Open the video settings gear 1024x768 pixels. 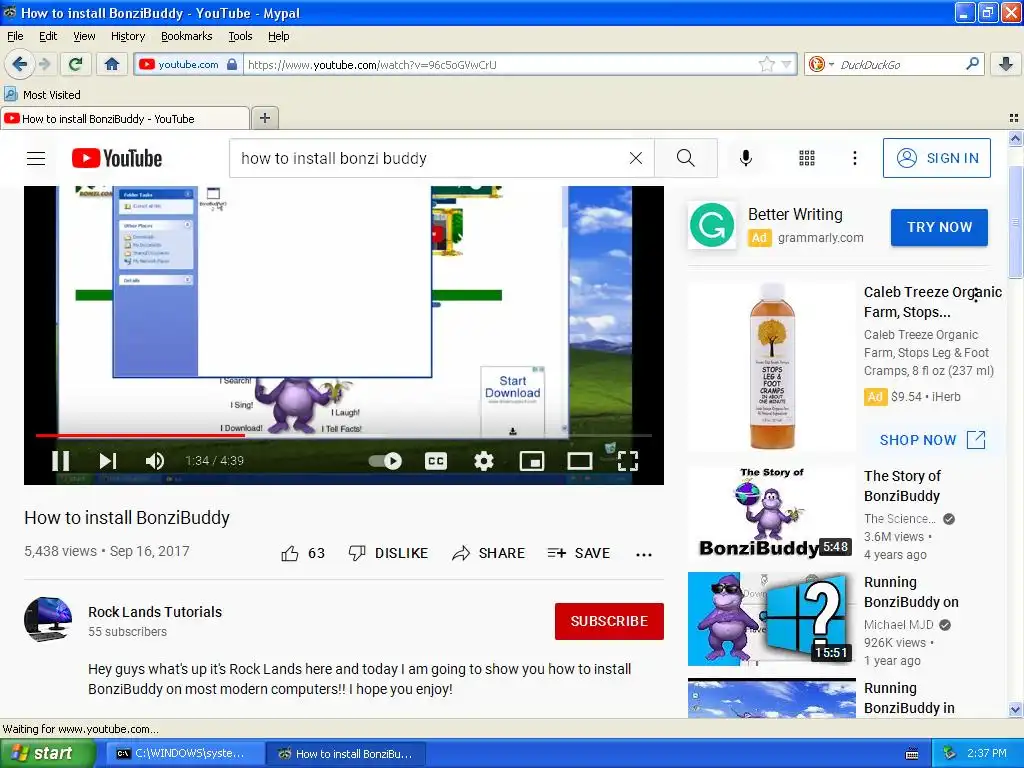coord(484,461)
